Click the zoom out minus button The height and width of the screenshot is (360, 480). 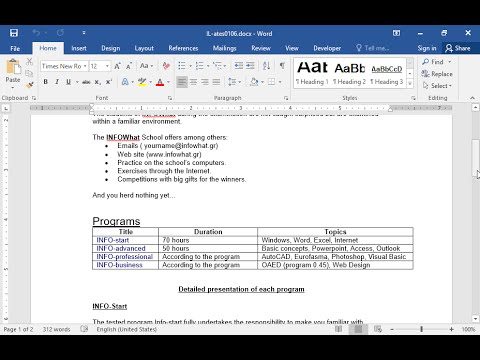(x=392, y=329)
